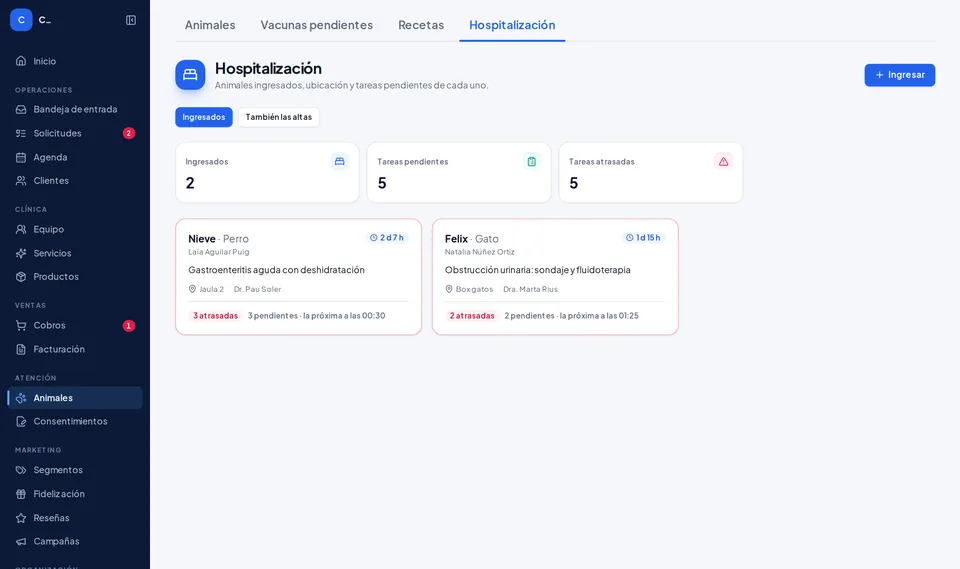The height and width of the screenshot is (569, 960).
Task: Switch to the Recetas tab
Action: (421, 25)
